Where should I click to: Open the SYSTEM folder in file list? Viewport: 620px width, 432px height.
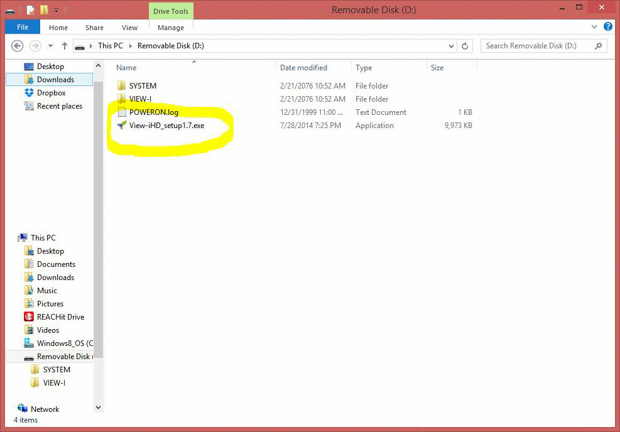click(x=143, y=86)
